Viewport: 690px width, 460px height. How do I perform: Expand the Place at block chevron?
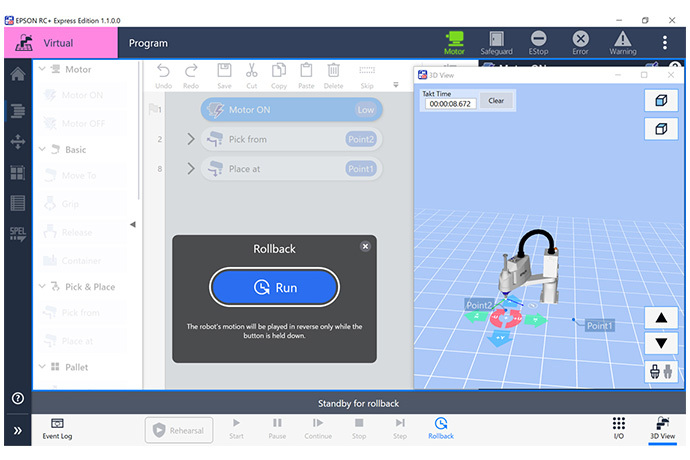pos(191,169)
